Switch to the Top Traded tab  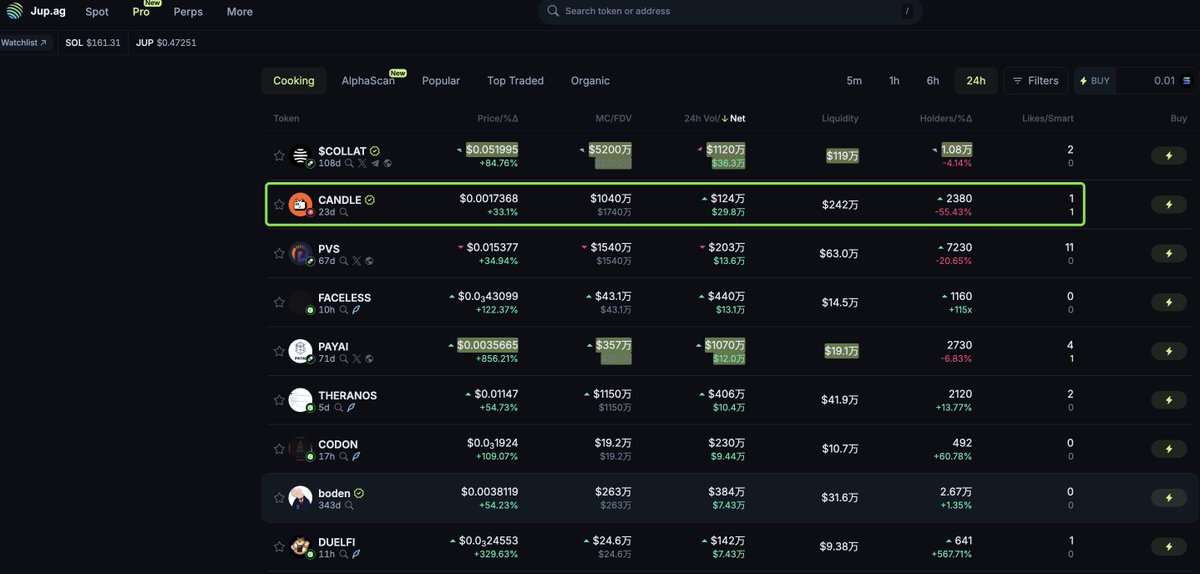coord(515,81)
